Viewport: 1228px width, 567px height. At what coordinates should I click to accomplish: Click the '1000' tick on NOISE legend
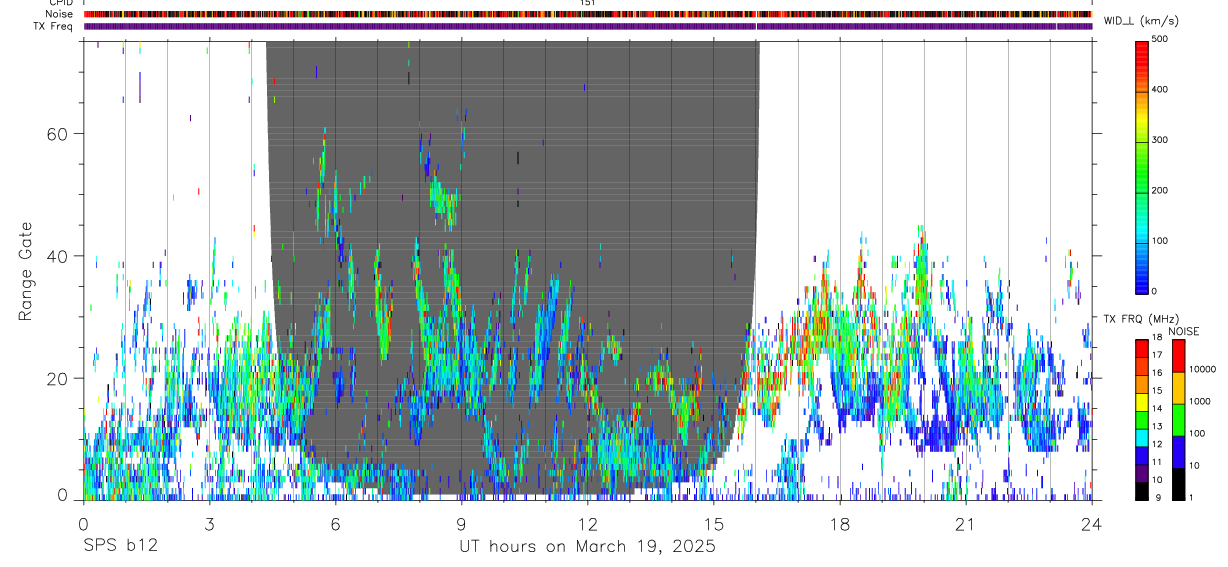point(1202,401)
